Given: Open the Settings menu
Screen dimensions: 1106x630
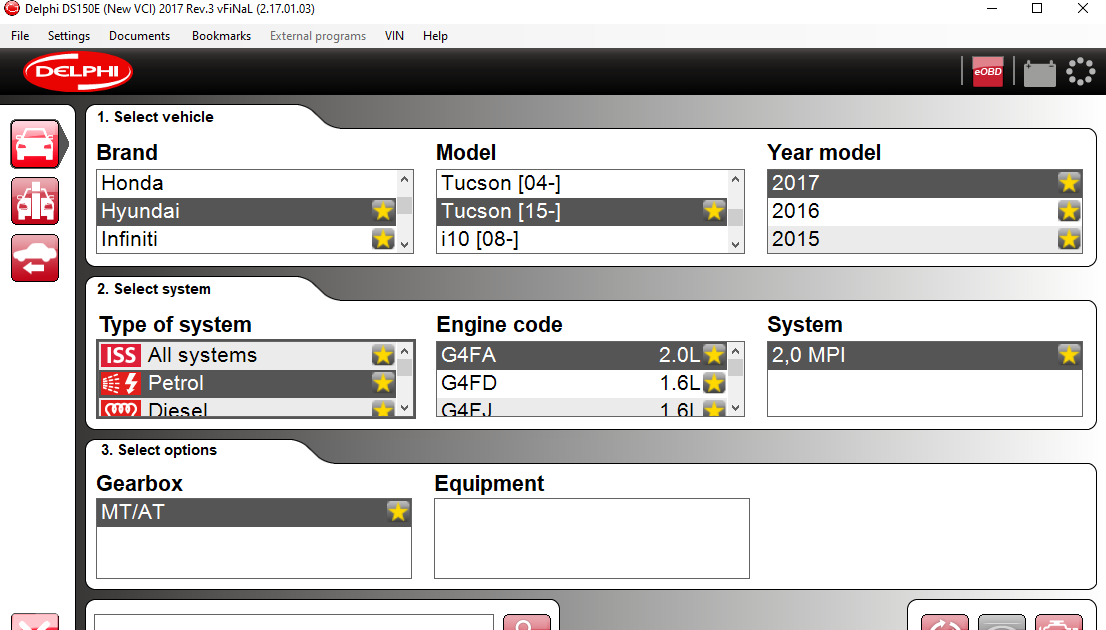Looking at the screenshot, I should (x=68, y=36).
